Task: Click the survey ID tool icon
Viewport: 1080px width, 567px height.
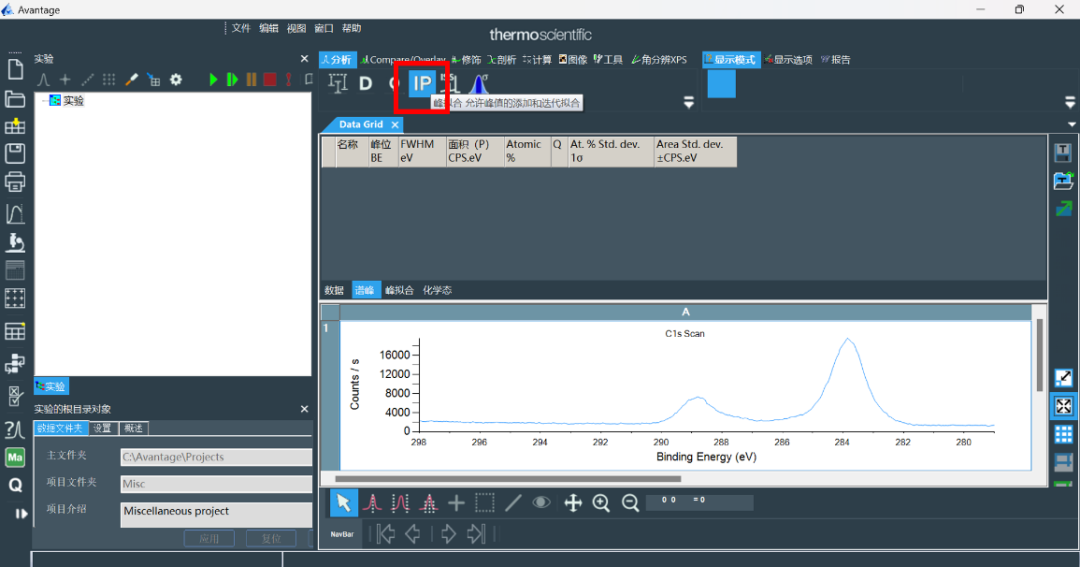Action: pos(338,84)
